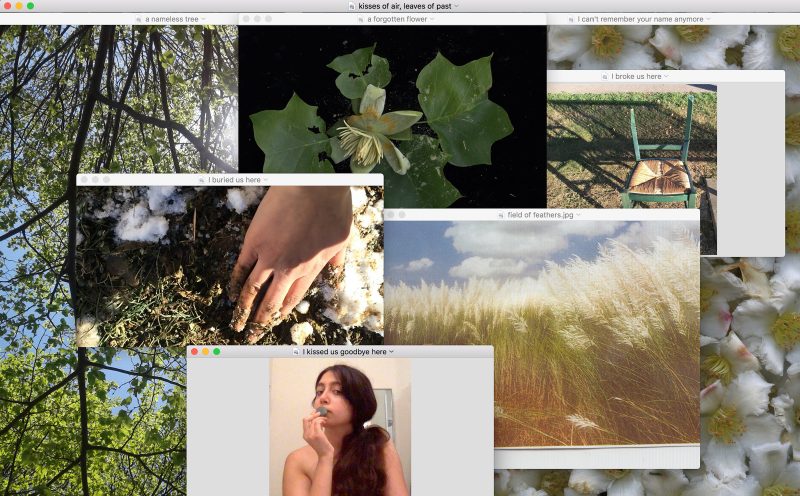
Task: Click the image icon beside "field of feathers.jpg"
Action: (x=500, y=215)
